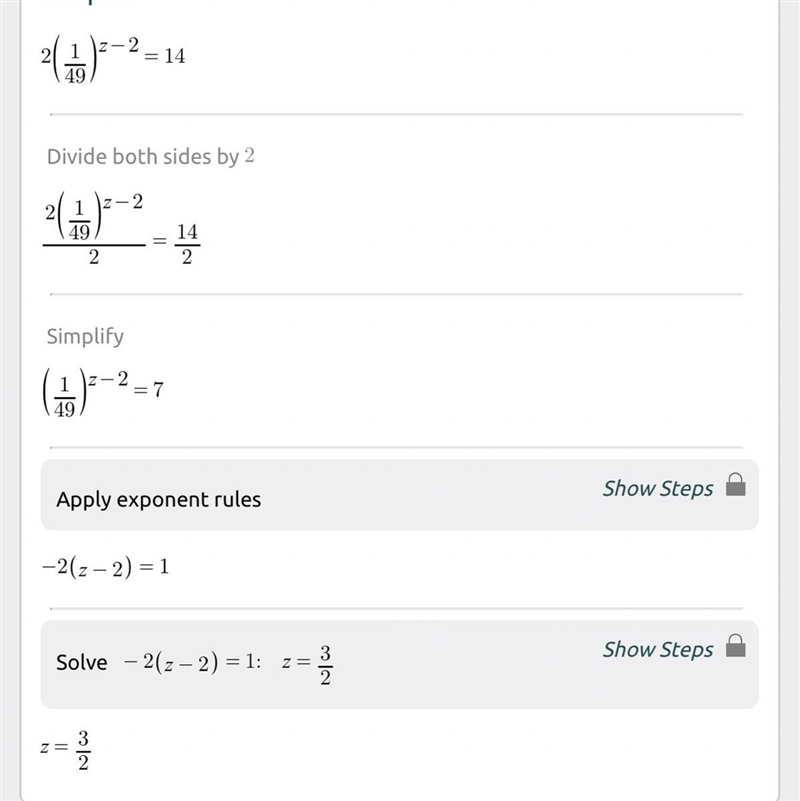Select the original equation equal to 14
800x801 pixels.
click(113, 59)
